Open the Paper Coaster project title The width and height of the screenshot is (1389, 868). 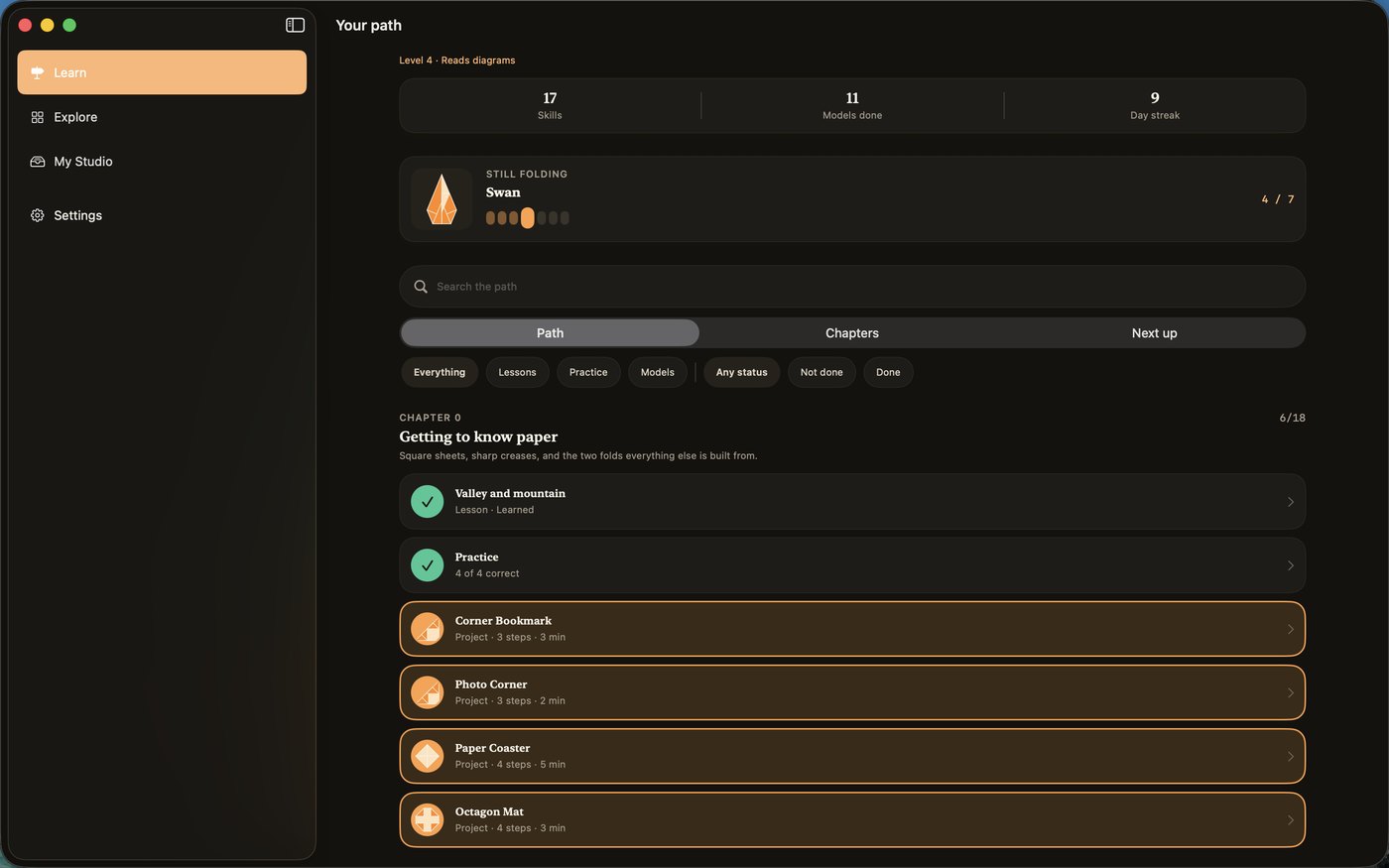pyautogui.click(x=492, y=748)
